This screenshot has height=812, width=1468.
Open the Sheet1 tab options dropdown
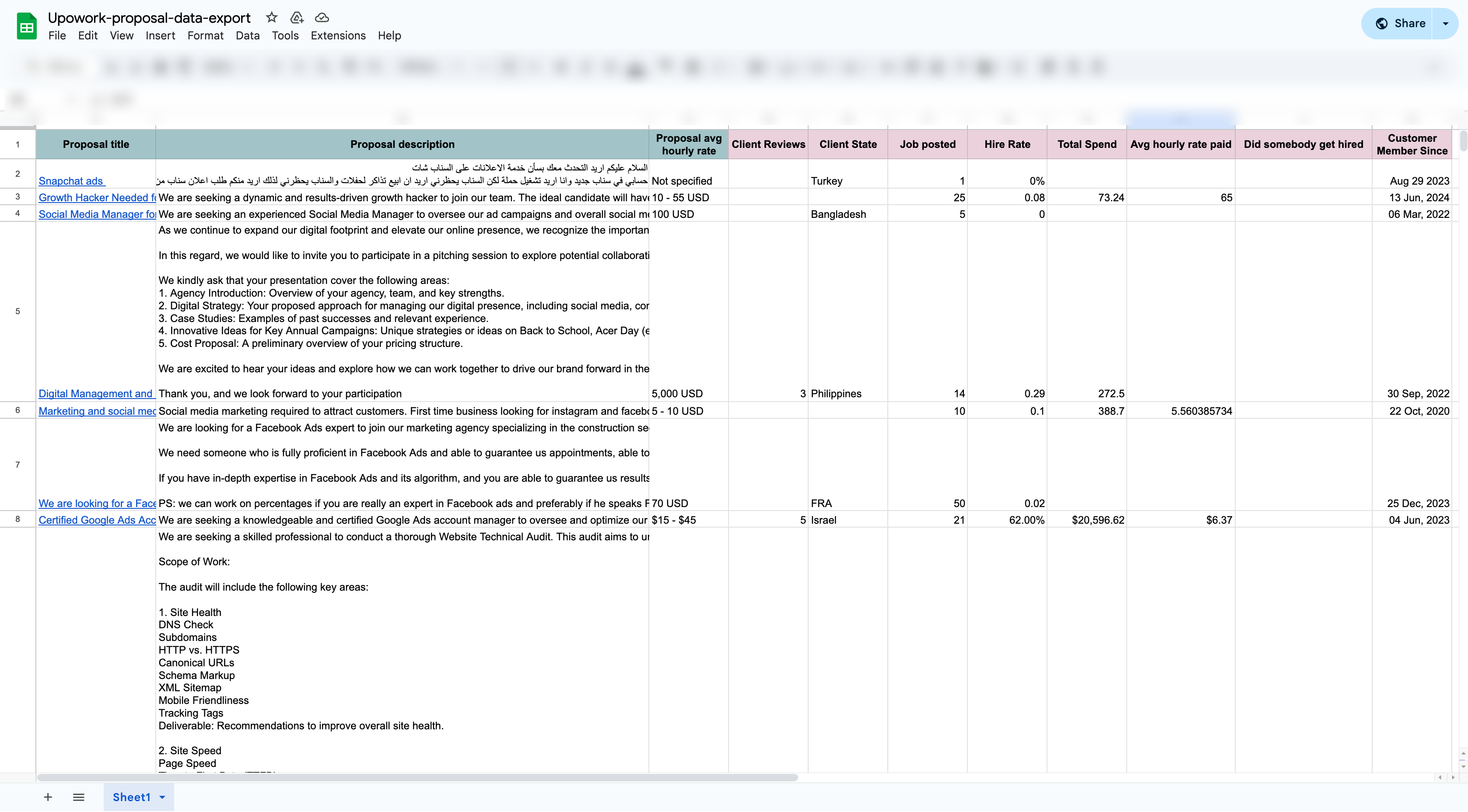click(162, 797)
